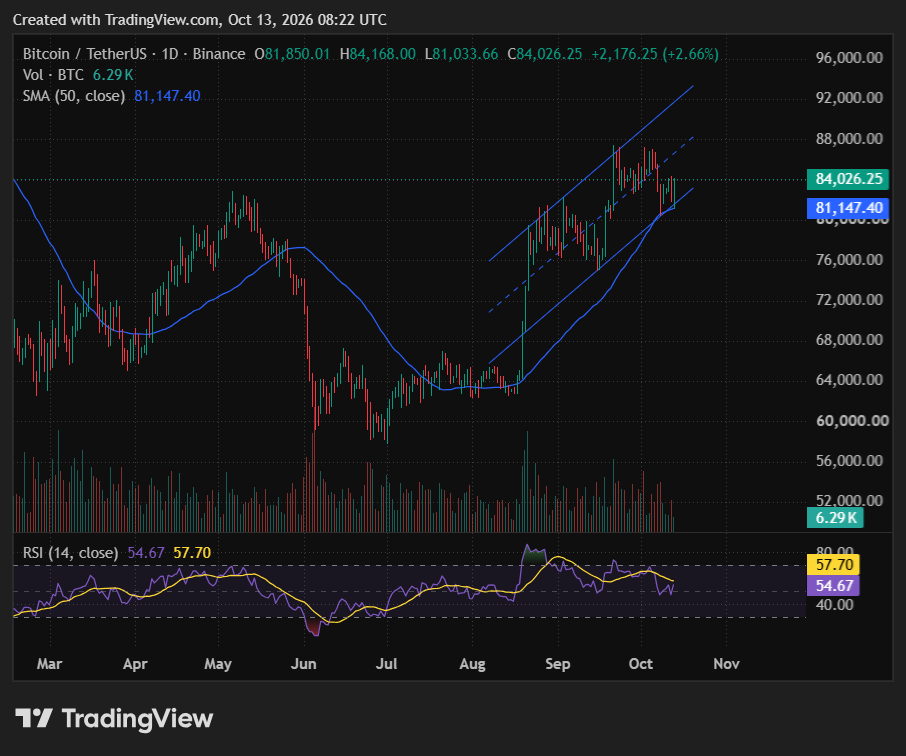Click the Oct label on time axis
Image resolution: width=906 pixels, height=756 pixels.
(x=641, y=664)
